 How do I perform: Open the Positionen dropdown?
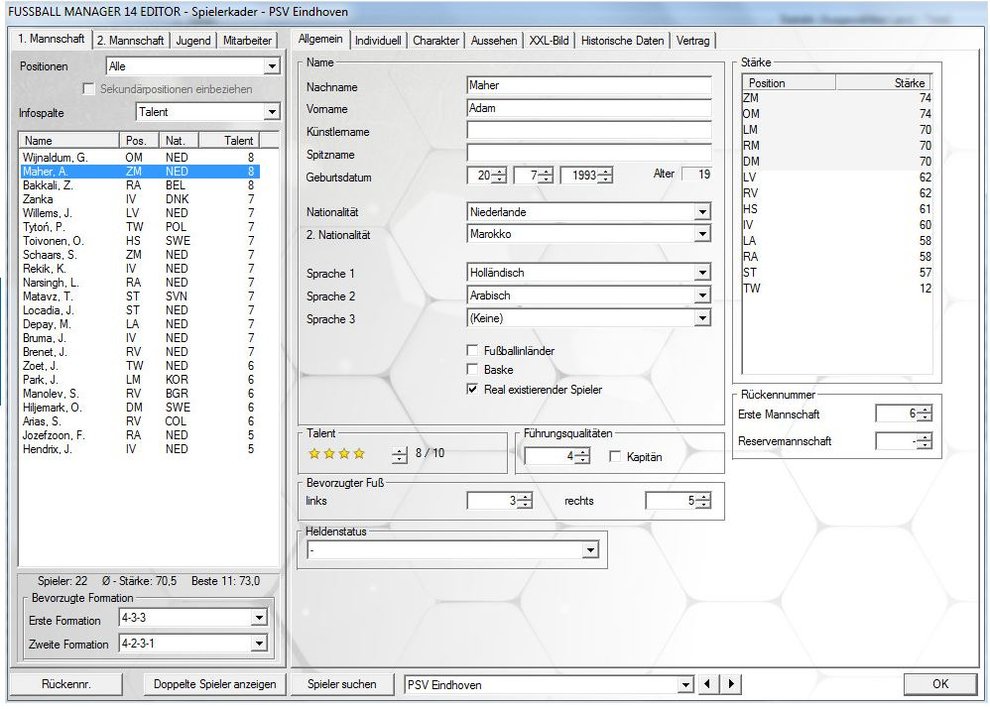click(272, 66)
